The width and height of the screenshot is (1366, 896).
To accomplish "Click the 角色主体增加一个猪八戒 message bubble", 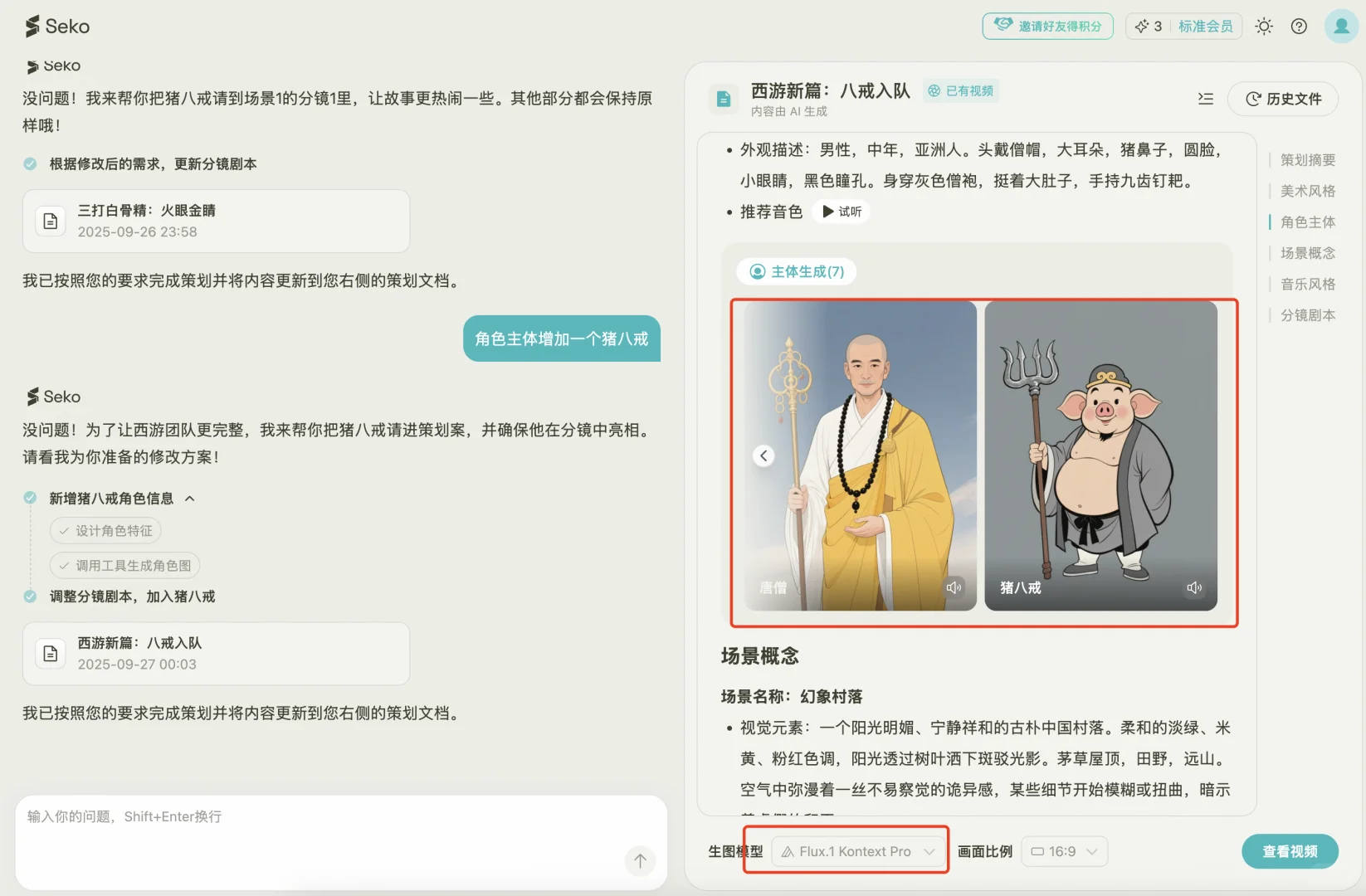I will pyautogui.click(x=562, y=338).
